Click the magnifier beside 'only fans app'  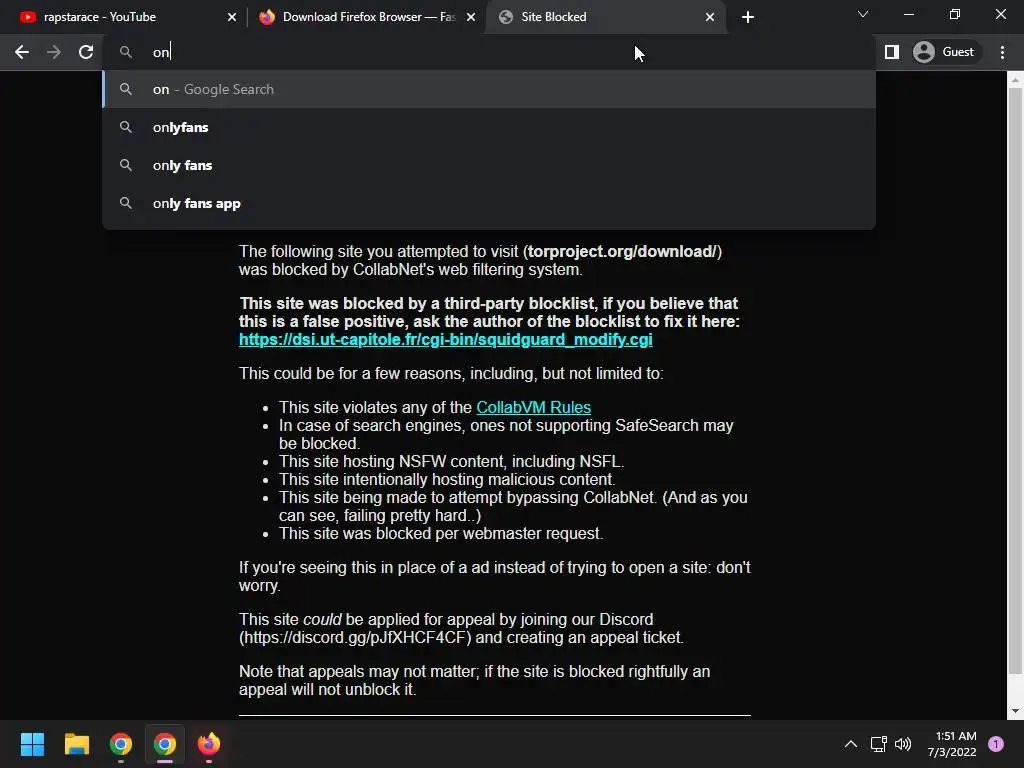(125, 203)
